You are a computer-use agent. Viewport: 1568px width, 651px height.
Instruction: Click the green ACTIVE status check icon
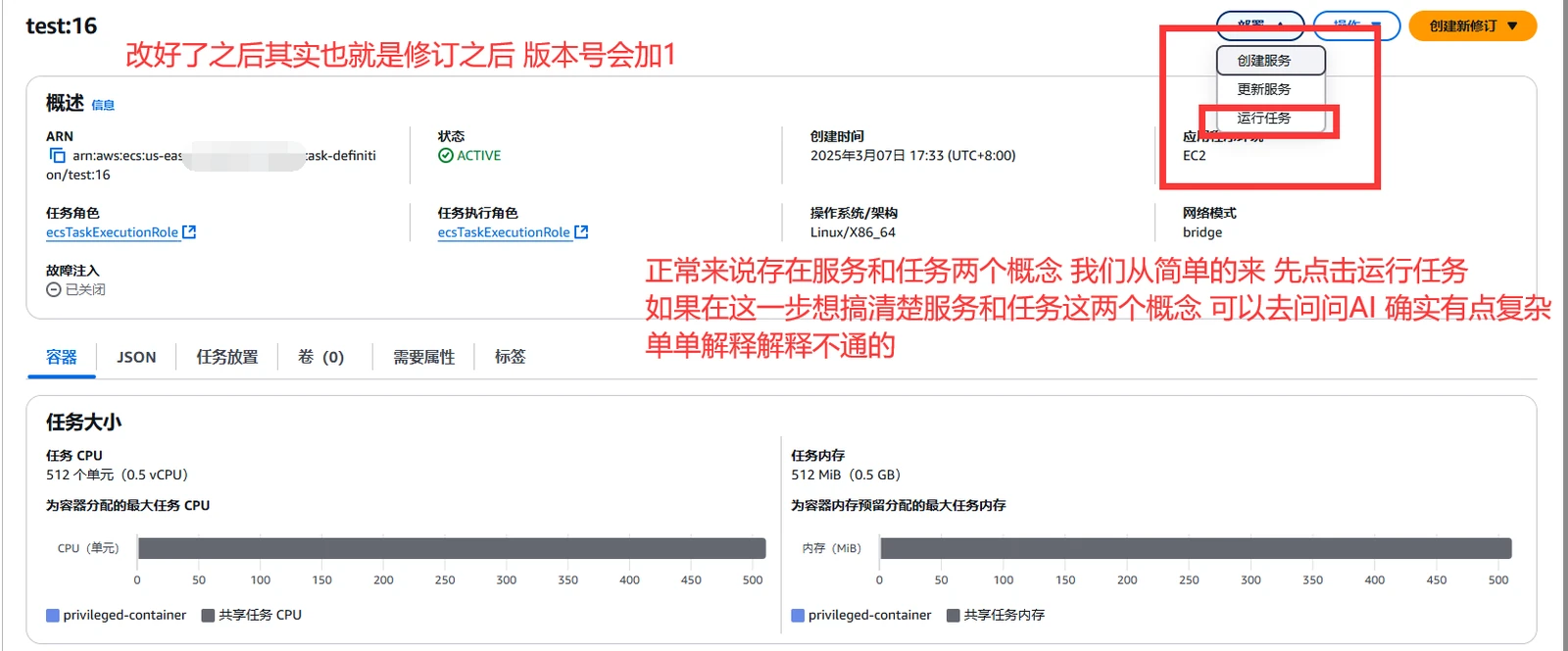tap(446, 156)
